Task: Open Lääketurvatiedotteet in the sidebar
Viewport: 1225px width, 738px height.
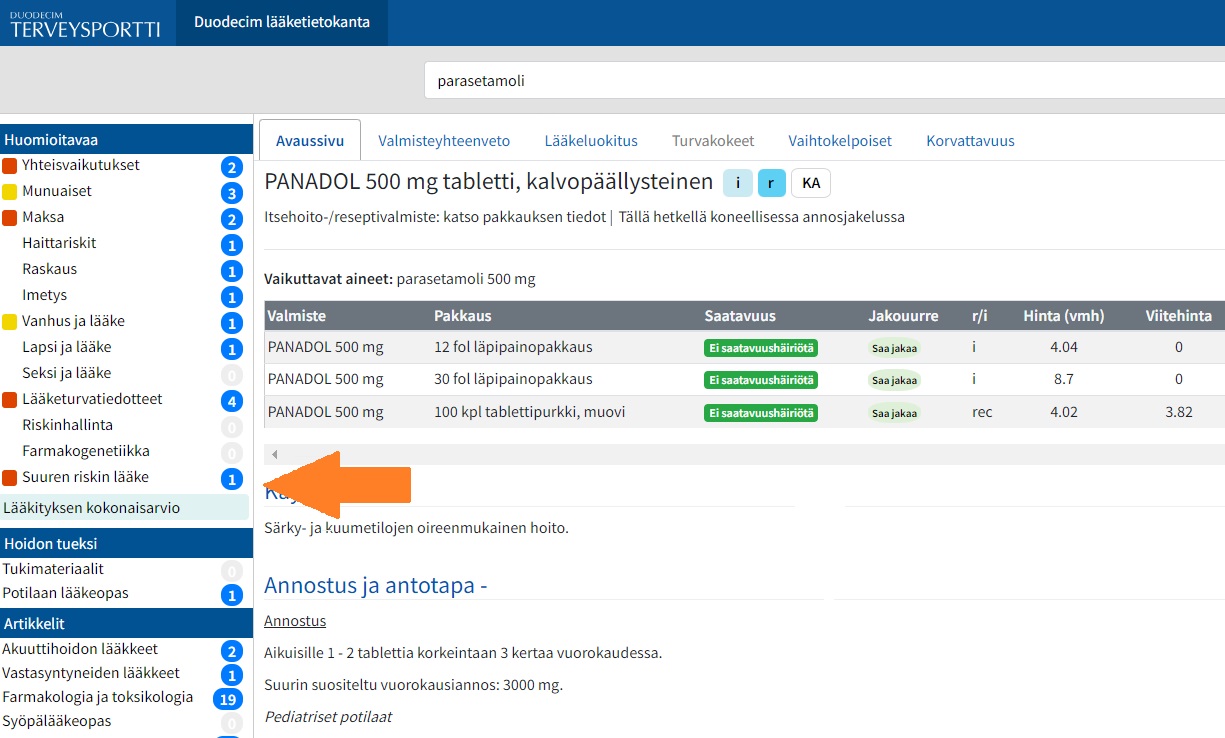Action: (x=92, y=399)
